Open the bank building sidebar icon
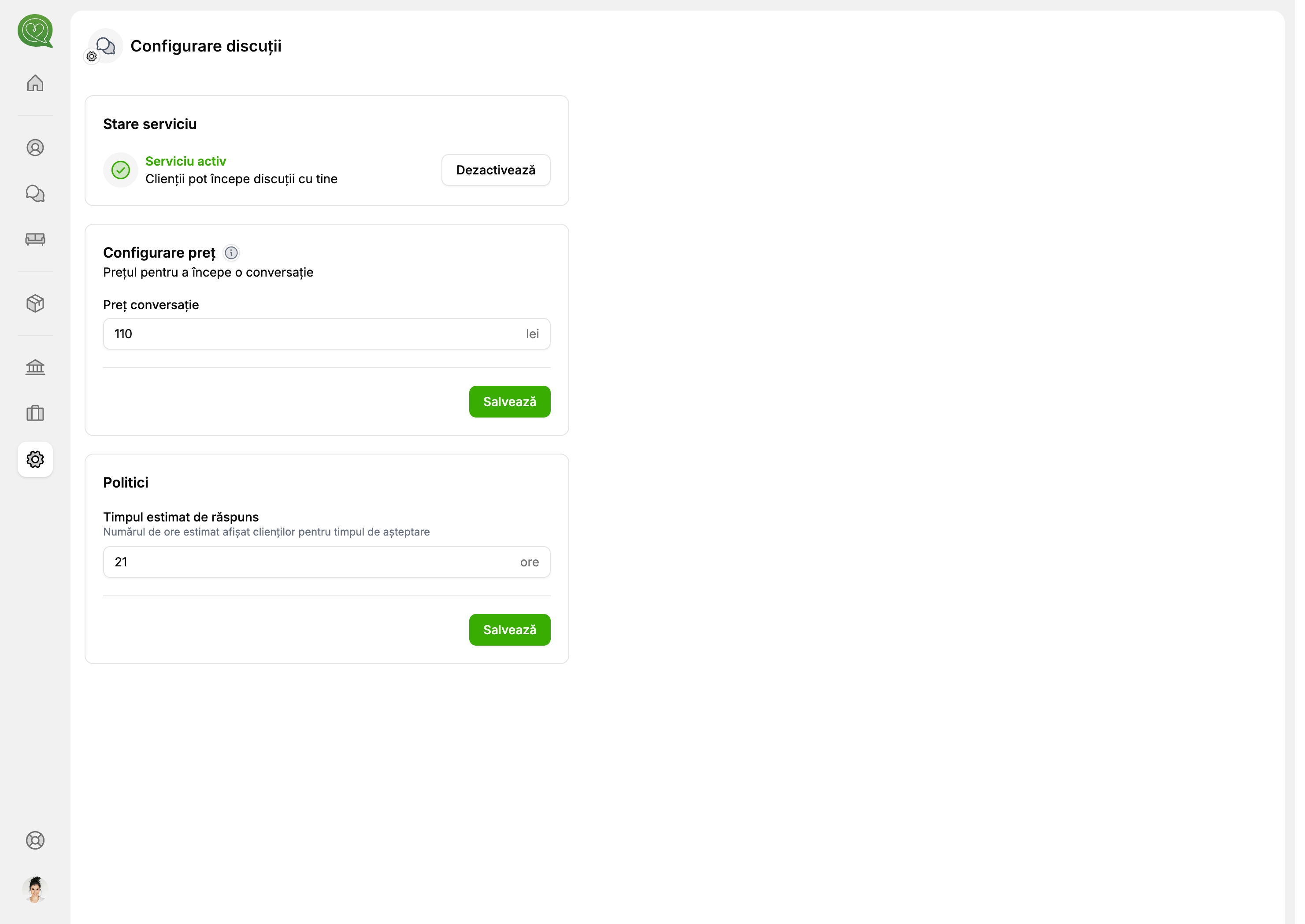The image size is (1305, 924). pyautogui.click(x=35, y=368)
